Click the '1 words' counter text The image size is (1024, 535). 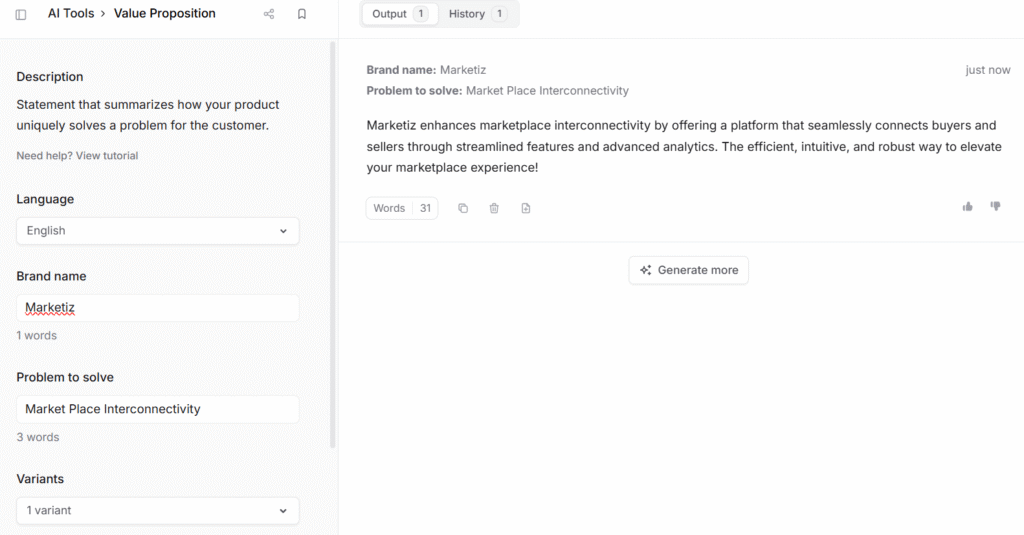point(37,336)
